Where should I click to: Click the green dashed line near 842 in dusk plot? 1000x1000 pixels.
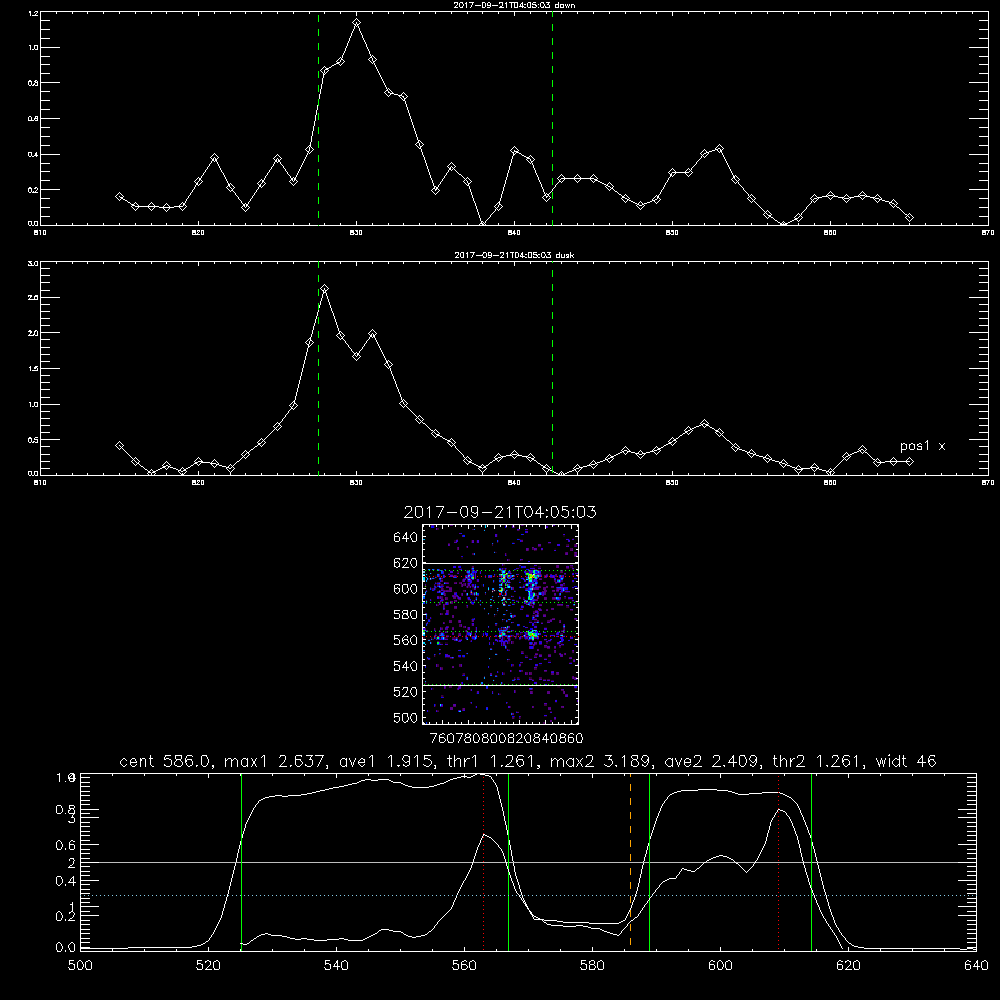552,369
